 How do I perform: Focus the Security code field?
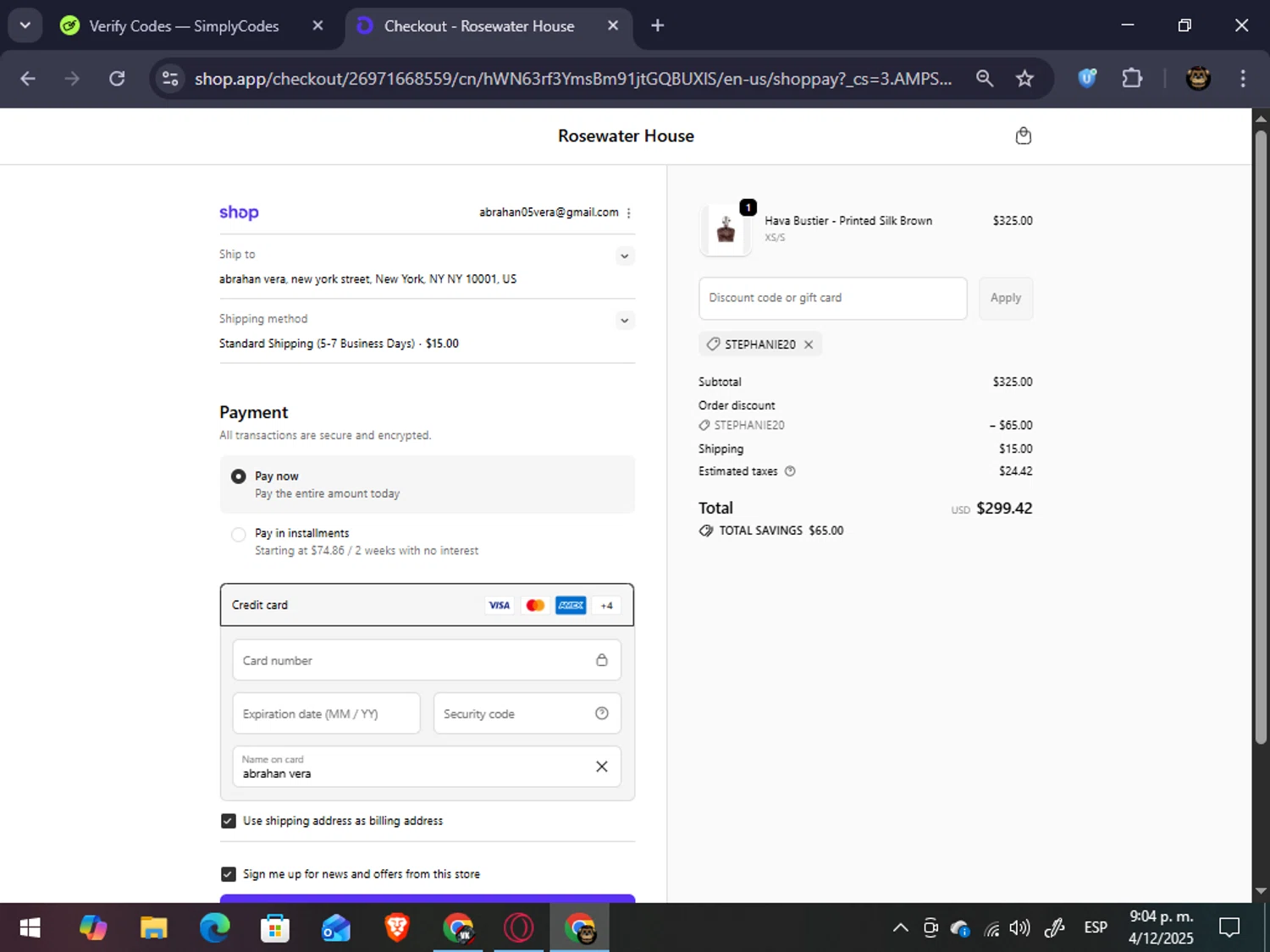[x=527, y=713]
